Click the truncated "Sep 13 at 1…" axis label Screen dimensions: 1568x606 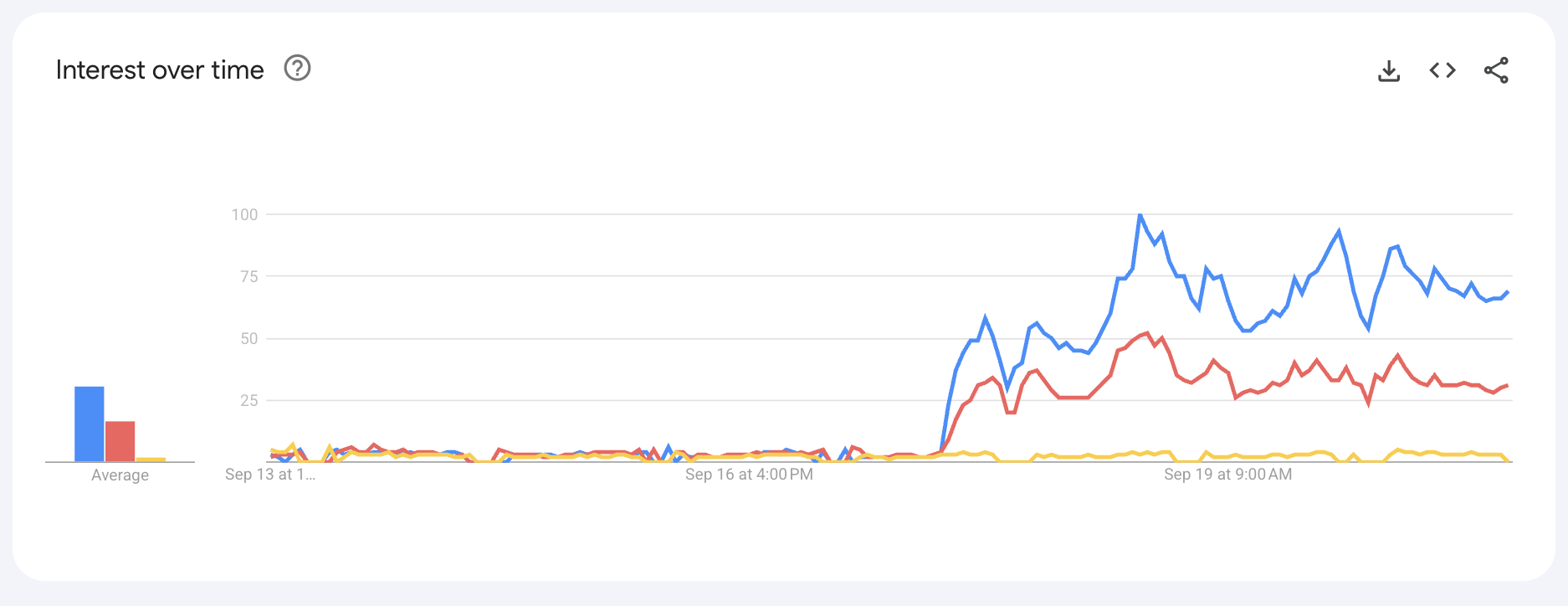(x=270, y=475)
